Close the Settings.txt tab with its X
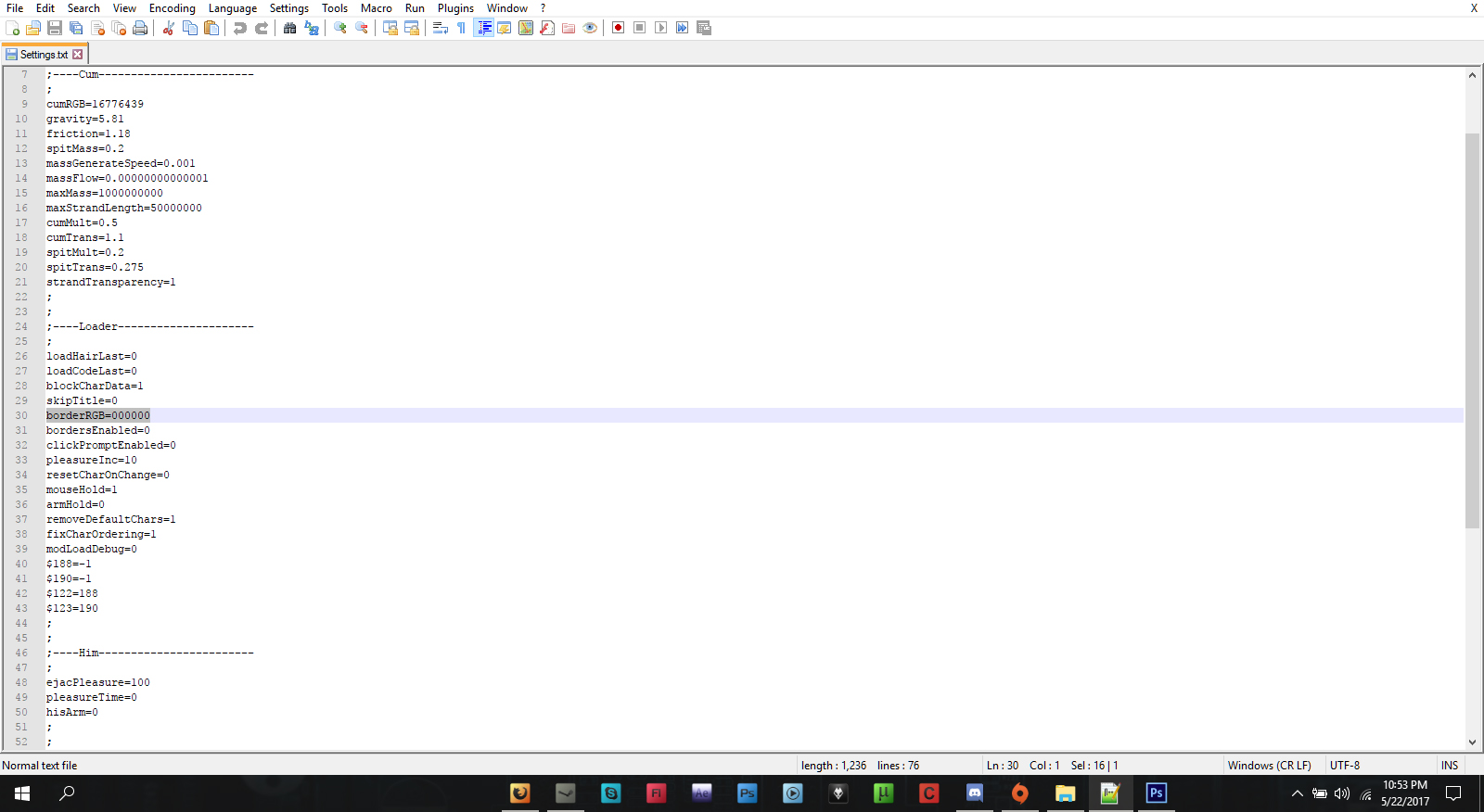 (x=78, y=55)
